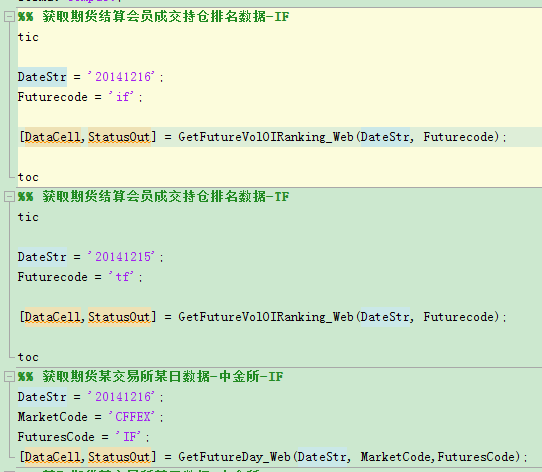Click GetFutureVolOIRanking_Web in the highlighted IF section

click(266, 137)
